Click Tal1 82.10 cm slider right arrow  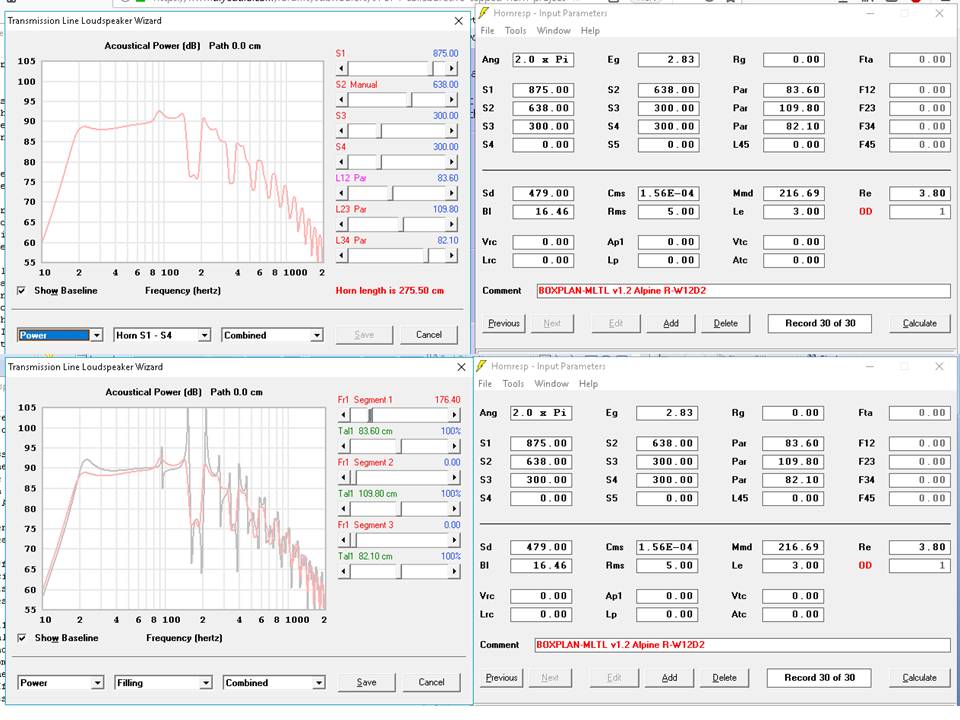click(x=454, y=571)
